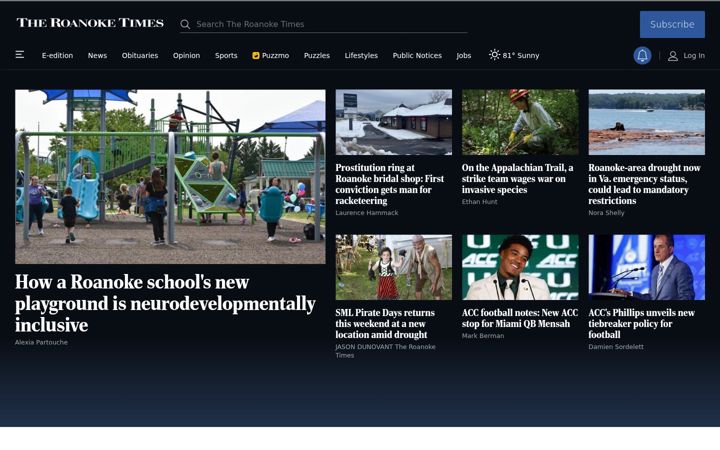Click the Phillips podium thumbnail
The width and height of the screenshot is (720, 450).
(x=647, y=267)
